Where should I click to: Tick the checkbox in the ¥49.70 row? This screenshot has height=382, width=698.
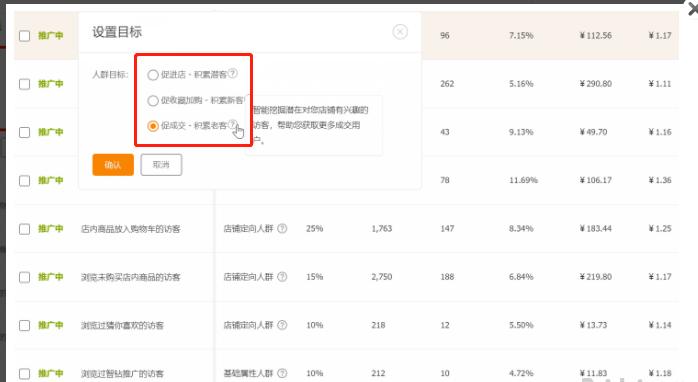click(x=24, y=132)
